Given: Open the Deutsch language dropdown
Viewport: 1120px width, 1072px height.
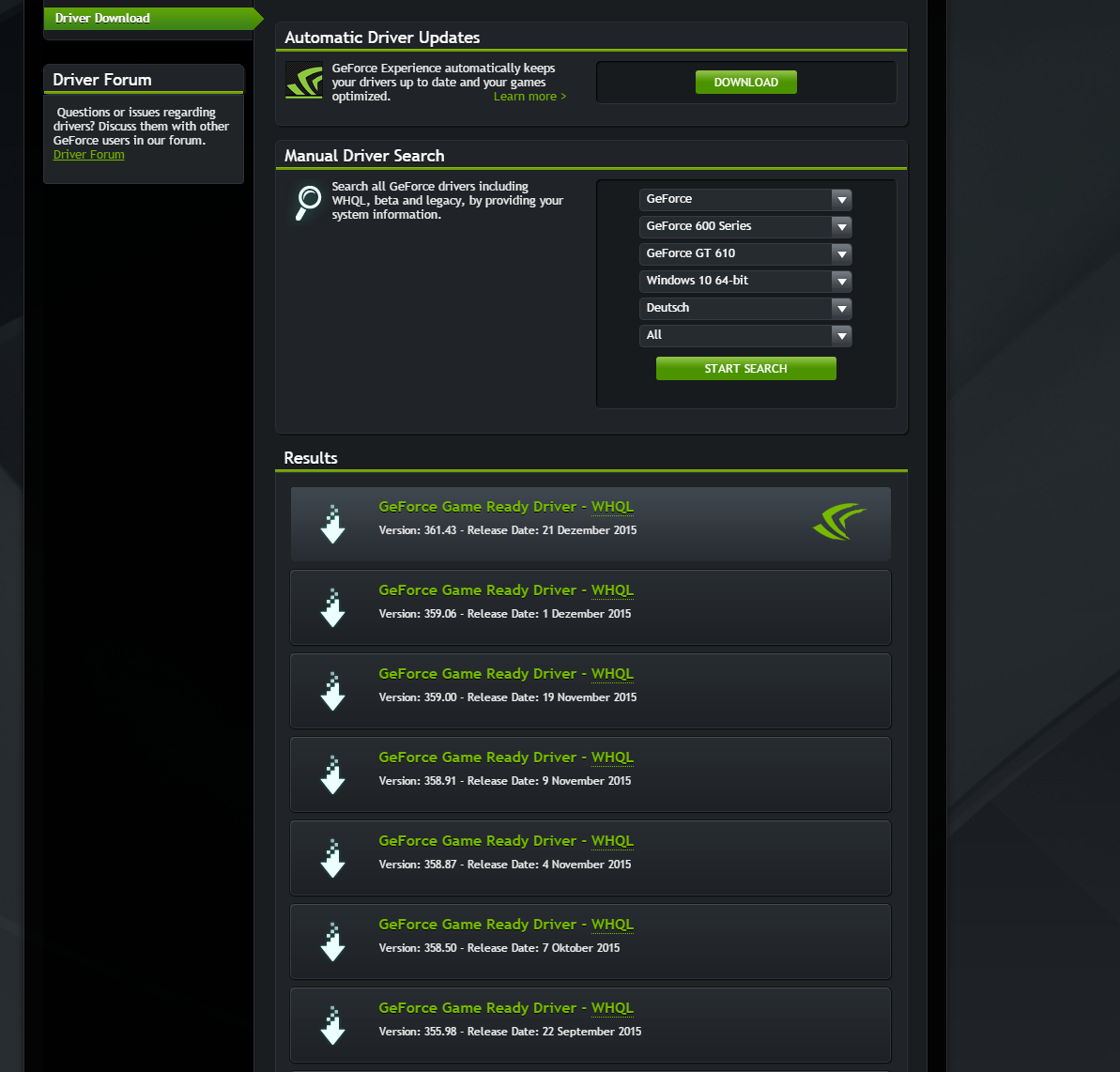Looking at the screenshot, I should [x=745, y=308].
